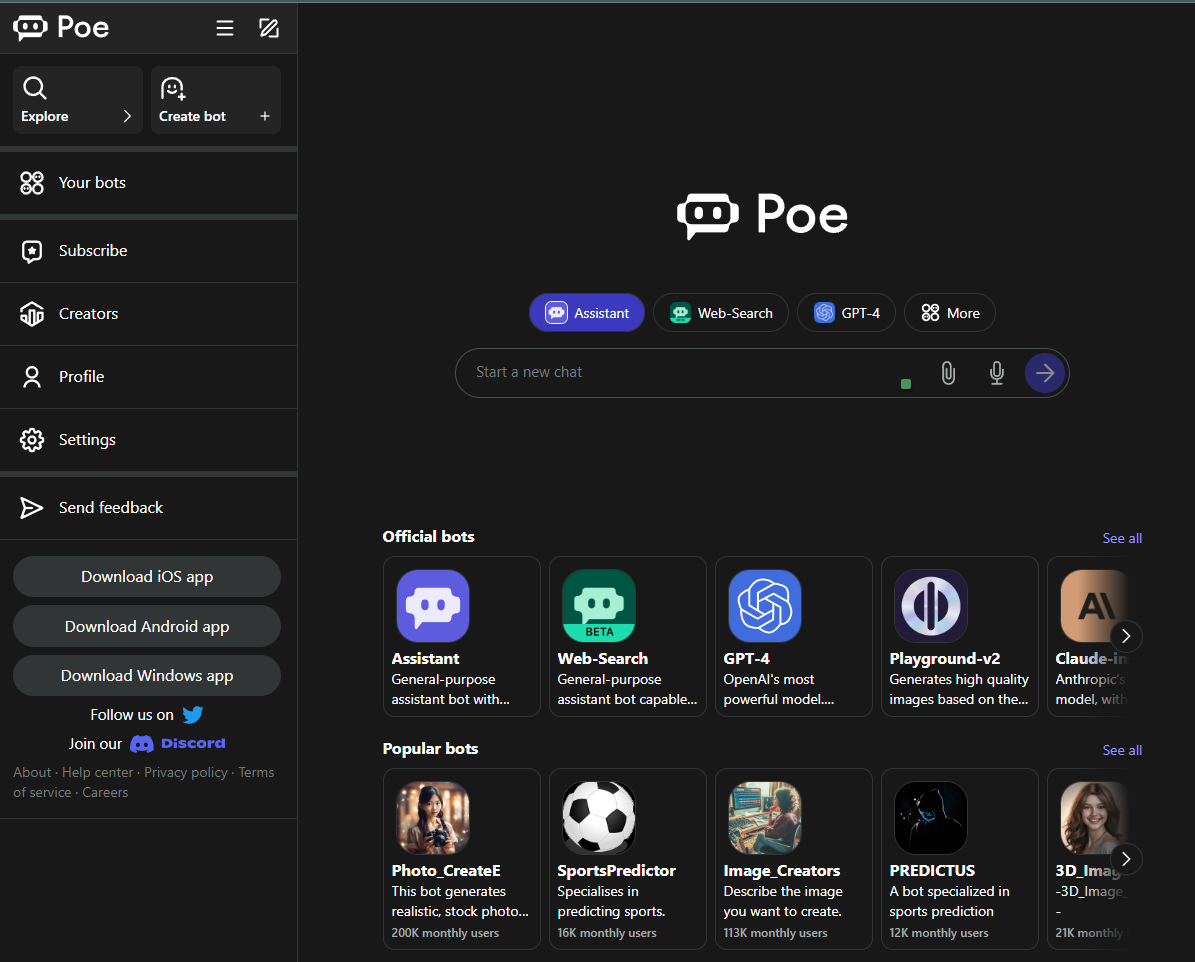Select the Web-Search bot chip
The width and height of the screenshot is (1195, 962).
click(x=721, y=313)
